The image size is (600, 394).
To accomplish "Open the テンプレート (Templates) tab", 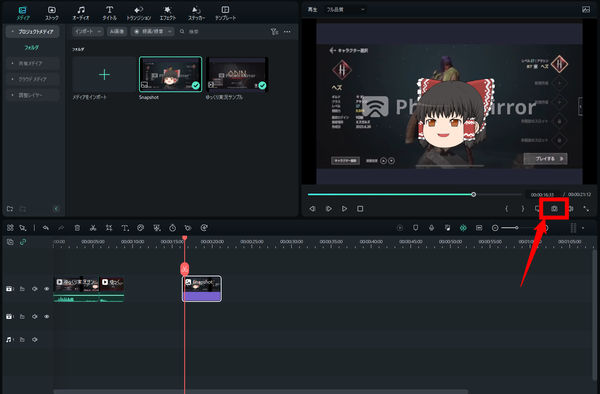I will coord(225,13).
